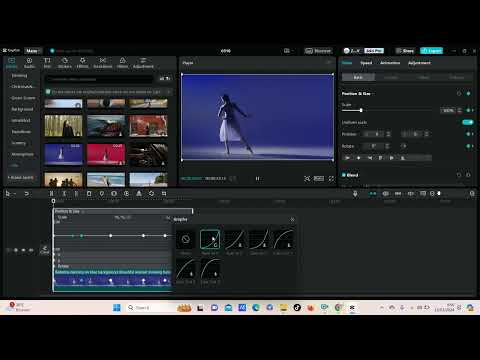Click the Position Y stepper arrows

pyautogui.click(x=426, y=134)
